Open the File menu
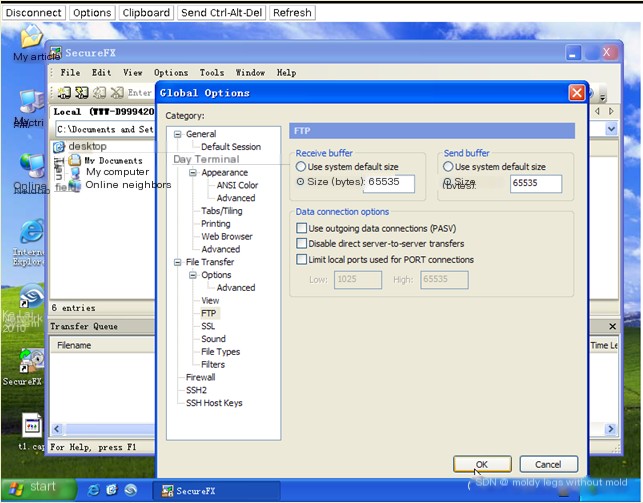643x503 pixels. click(70, 73)
